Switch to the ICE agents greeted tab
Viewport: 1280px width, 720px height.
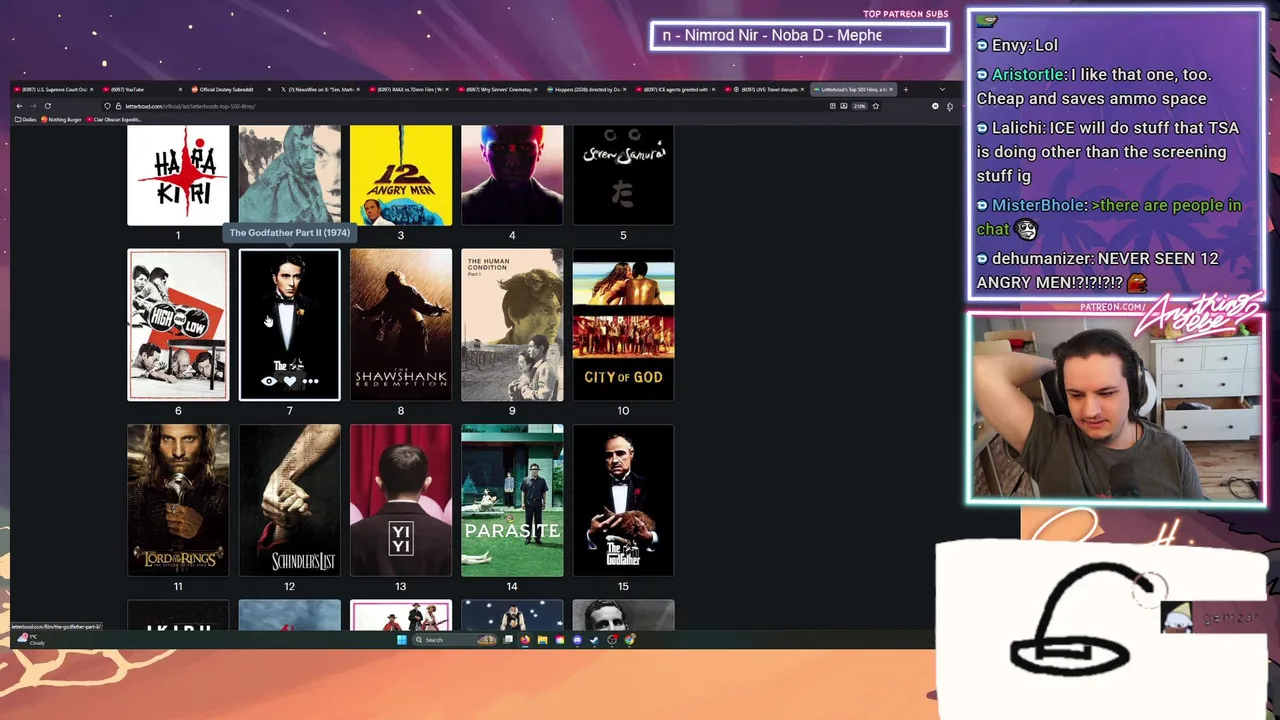[677, 89]
